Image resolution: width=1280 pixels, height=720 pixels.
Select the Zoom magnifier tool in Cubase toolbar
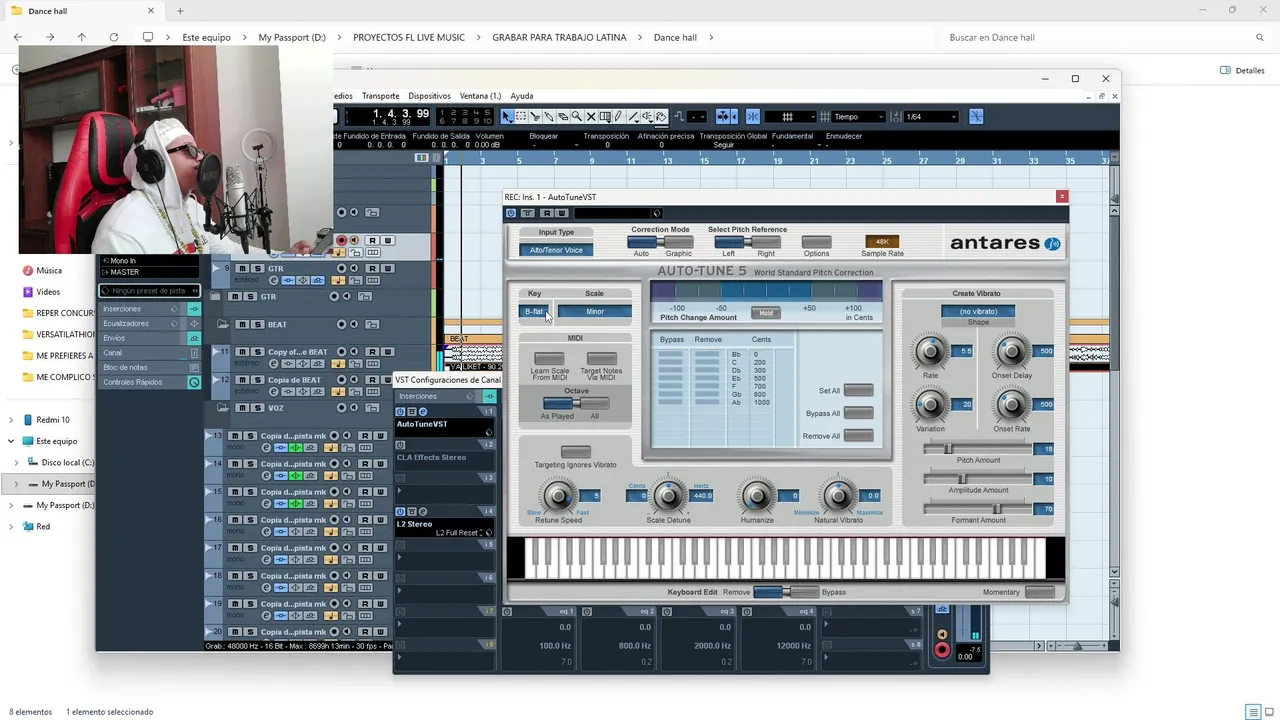(x=577, y=117)
